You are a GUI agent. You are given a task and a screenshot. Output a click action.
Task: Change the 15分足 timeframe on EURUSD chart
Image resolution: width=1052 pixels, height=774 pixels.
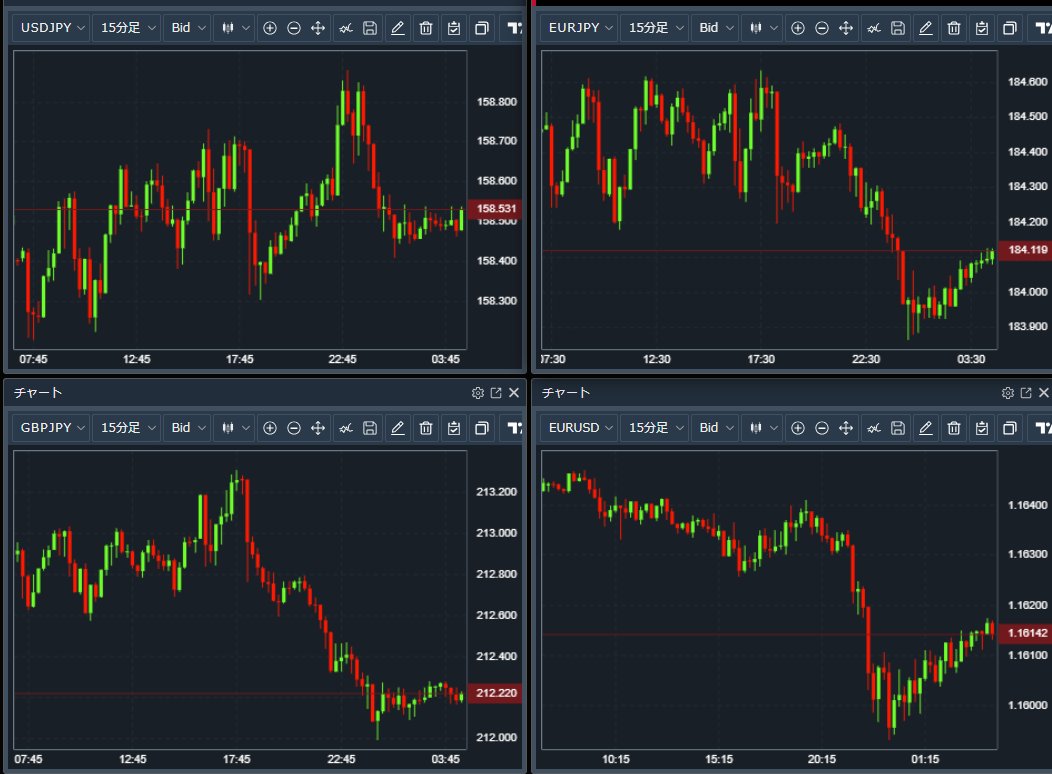tap(655, 428)
